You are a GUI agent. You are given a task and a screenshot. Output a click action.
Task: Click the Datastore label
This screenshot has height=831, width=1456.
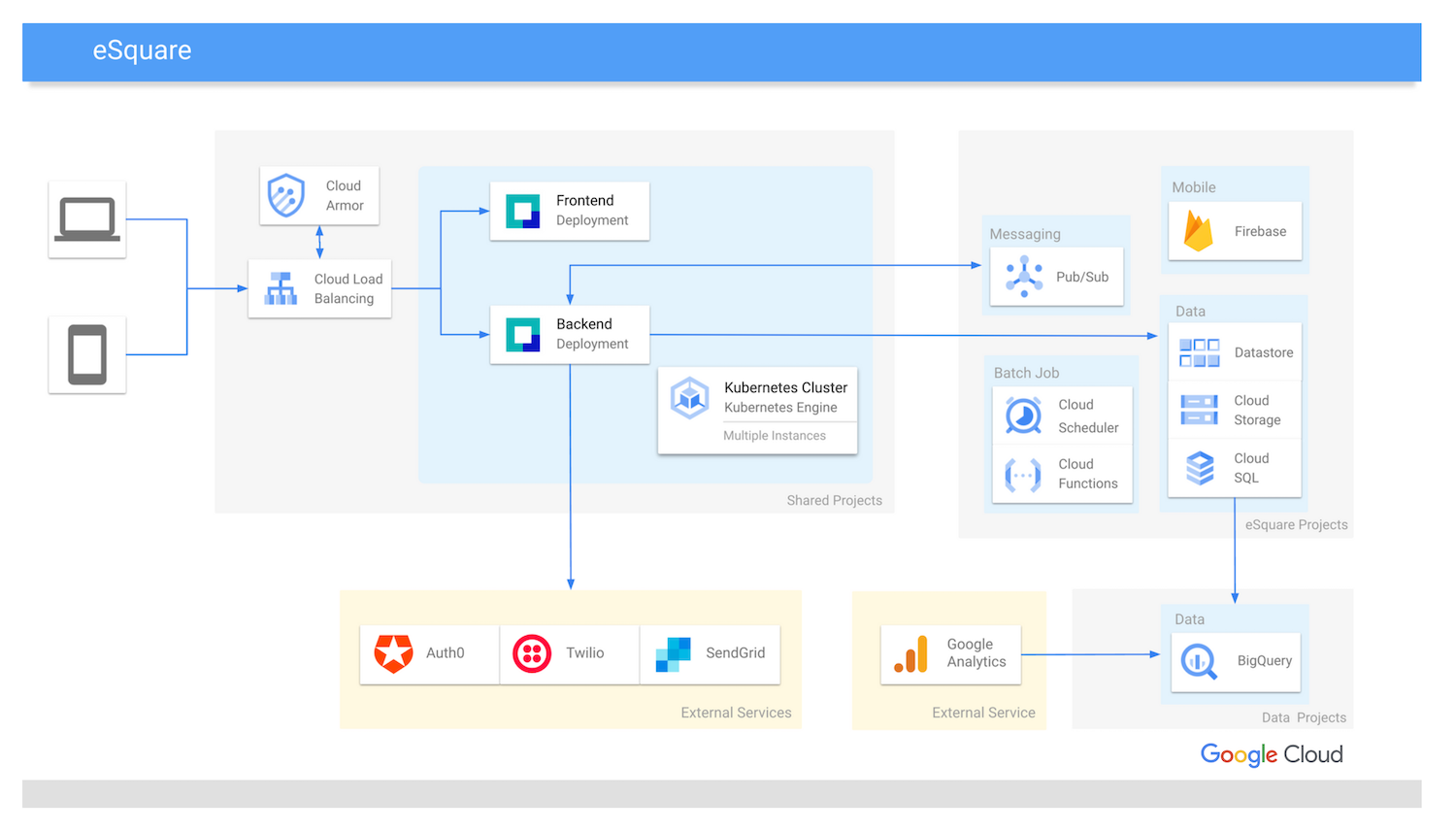click(1264, 352)
